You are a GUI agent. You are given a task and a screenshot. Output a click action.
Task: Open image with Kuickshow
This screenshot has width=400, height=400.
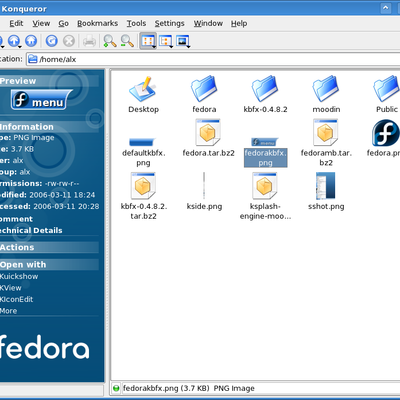point(19,276)
